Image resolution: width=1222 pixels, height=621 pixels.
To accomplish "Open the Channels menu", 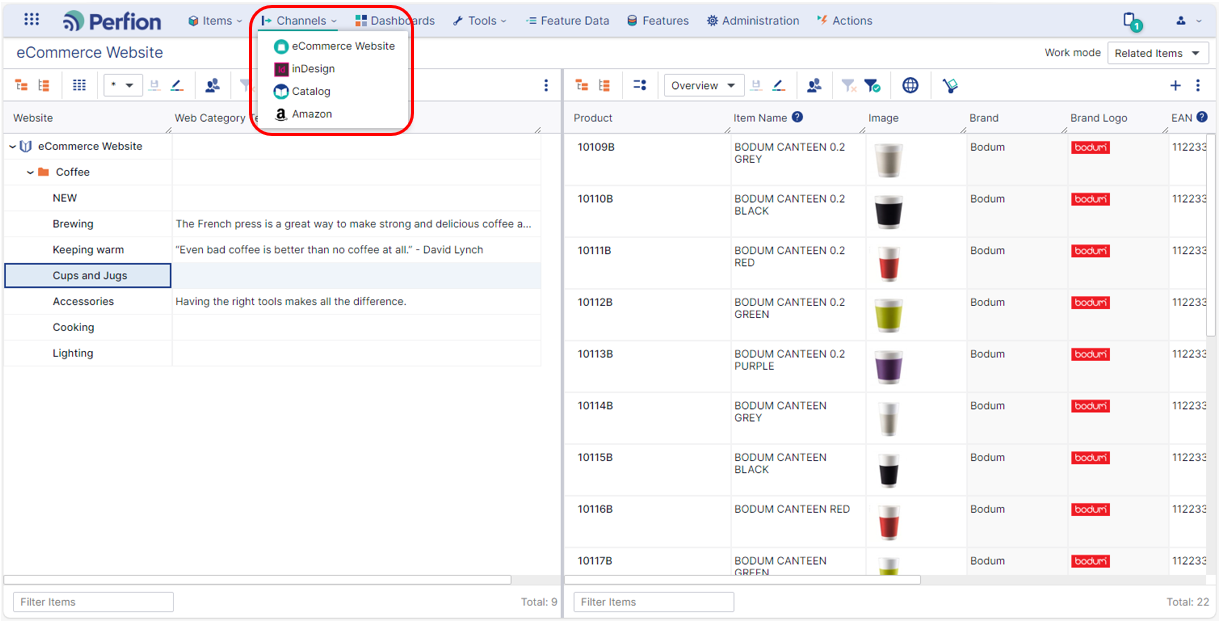I will [298, 20].
